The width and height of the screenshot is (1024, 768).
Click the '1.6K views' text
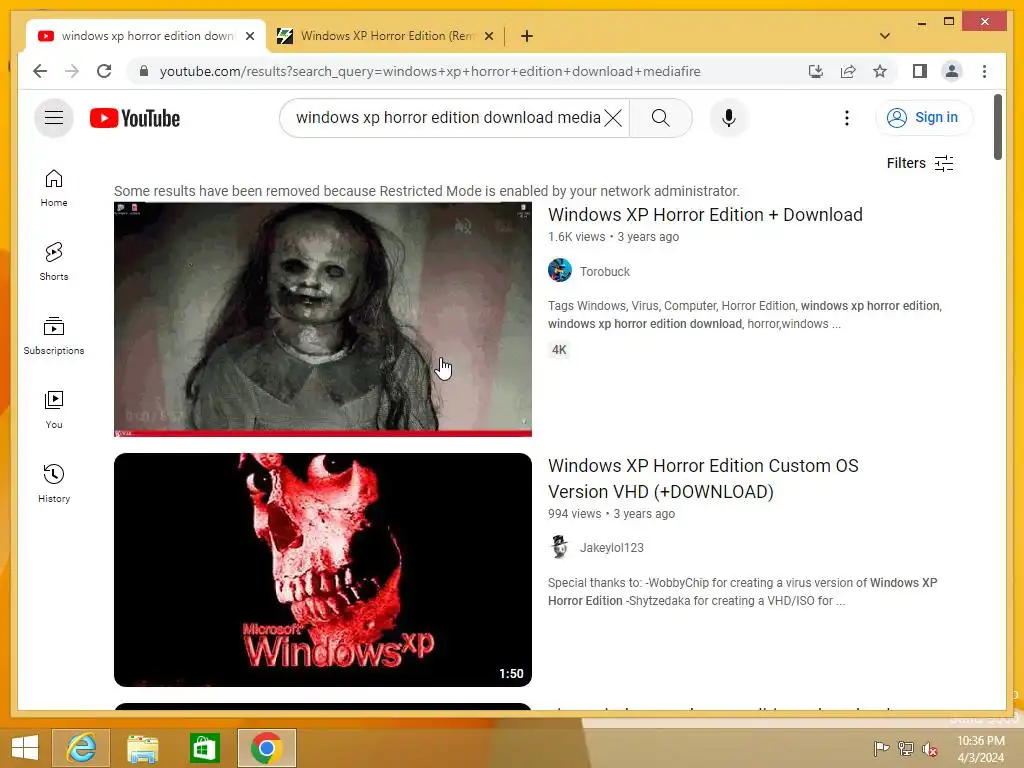pos(577,237)
